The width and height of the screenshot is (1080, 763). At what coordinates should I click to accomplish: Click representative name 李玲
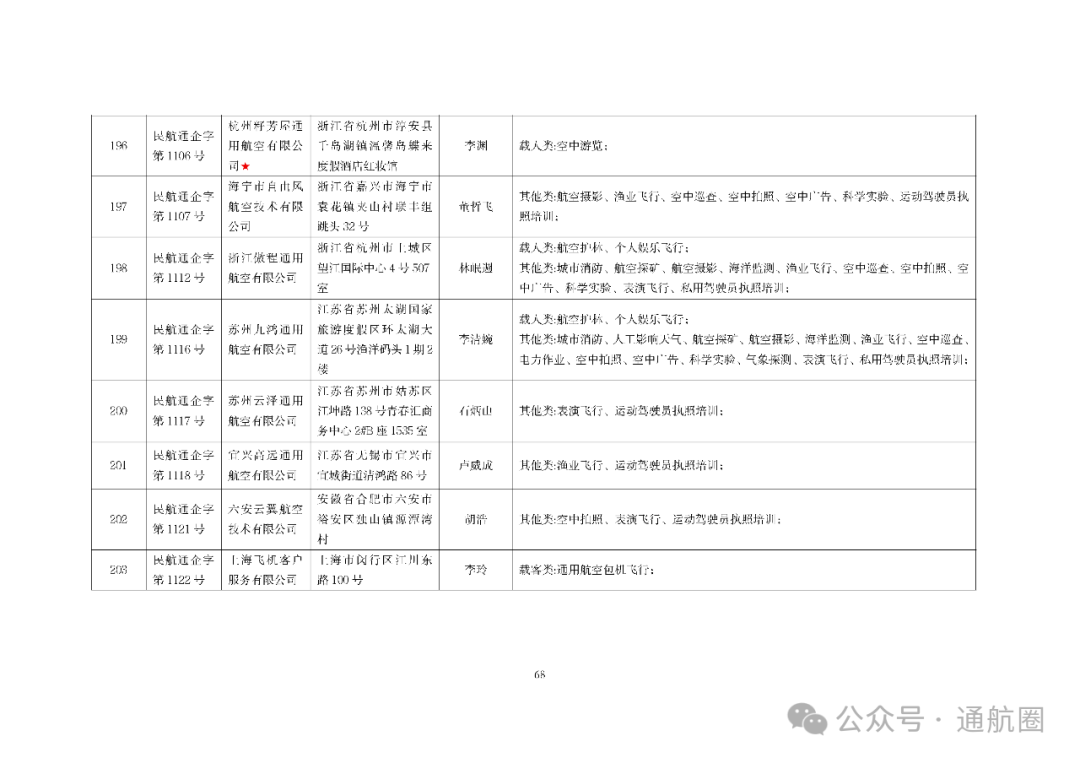click(476, 569)
